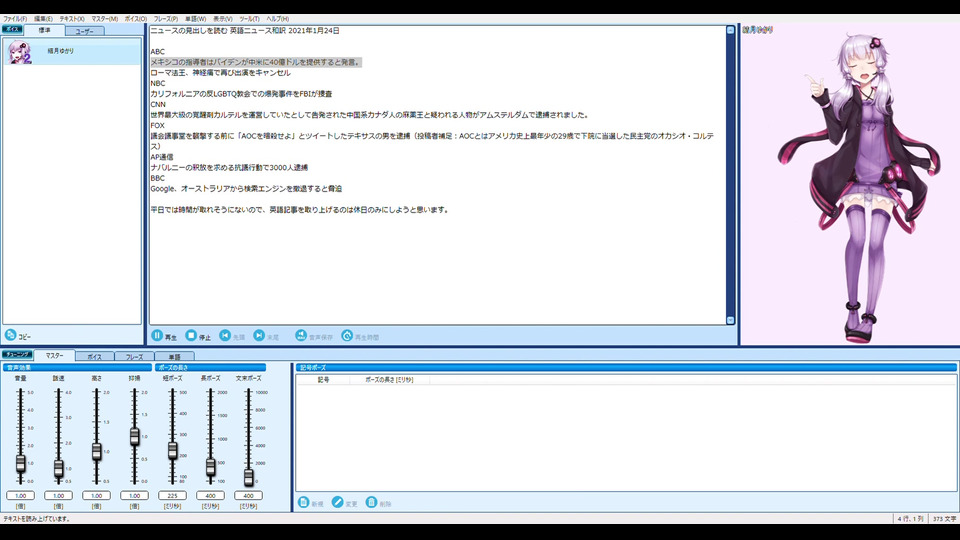Viewport: 960px width, 540px height.
Task: Click the 再生時間 playback time icon
Action: pos(347,336)
